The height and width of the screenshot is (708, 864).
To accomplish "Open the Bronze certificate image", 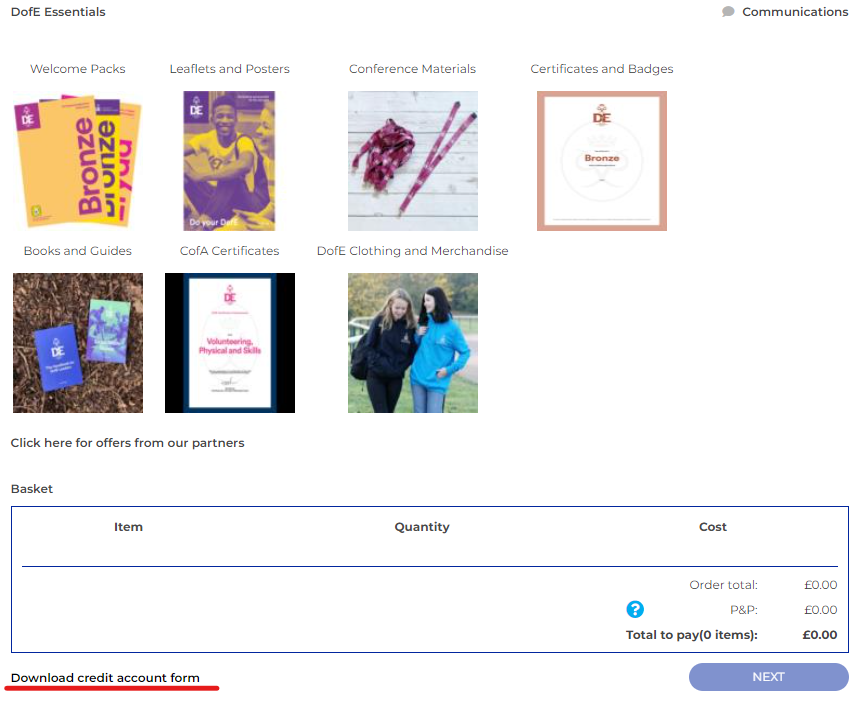I will tap(602, 161).
